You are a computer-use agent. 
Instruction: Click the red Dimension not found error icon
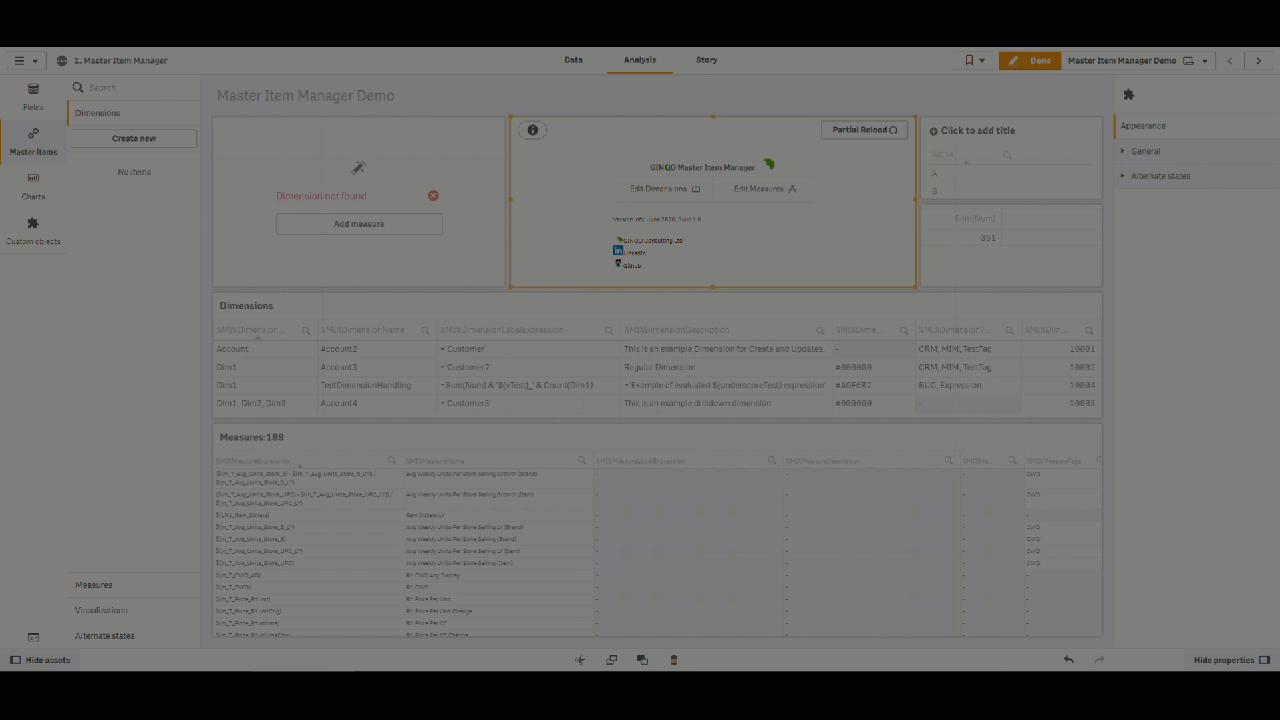(x=433, y=196)
